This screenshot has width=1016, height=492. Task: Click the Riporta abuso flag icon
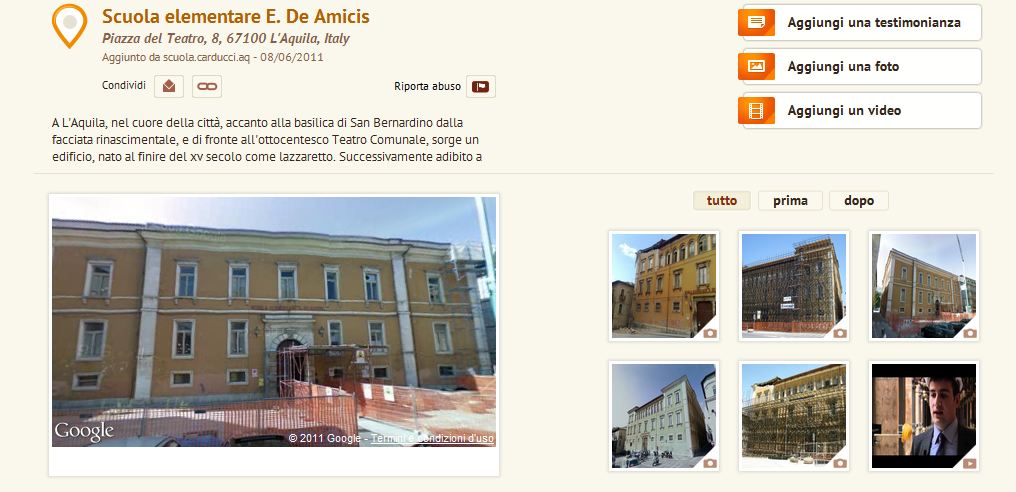coord(481,86)
